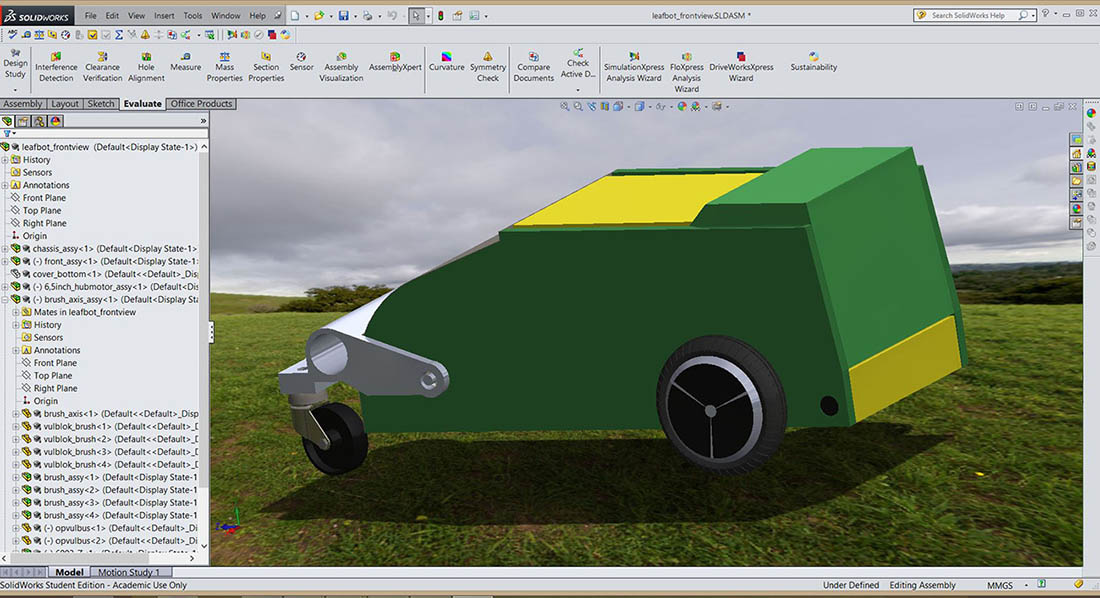The height and width of the screenshot is (598, 1100).
Task: Click the Edit Appearance color sphere icon
Action: pos(681,107)
